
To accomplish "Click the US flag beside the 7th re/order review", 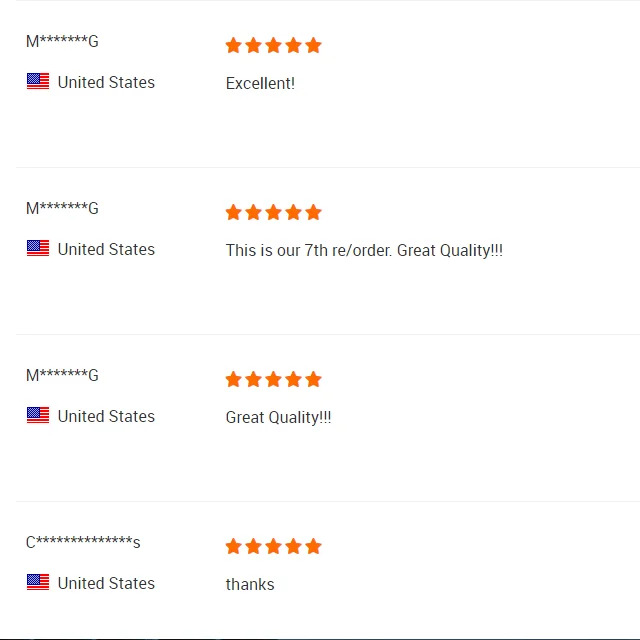I will [38, 249].
